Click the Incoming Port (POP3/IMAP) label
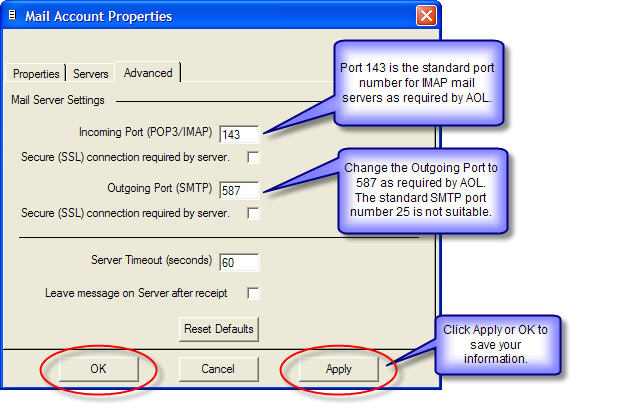624x414 pixels. click(146, 132)
